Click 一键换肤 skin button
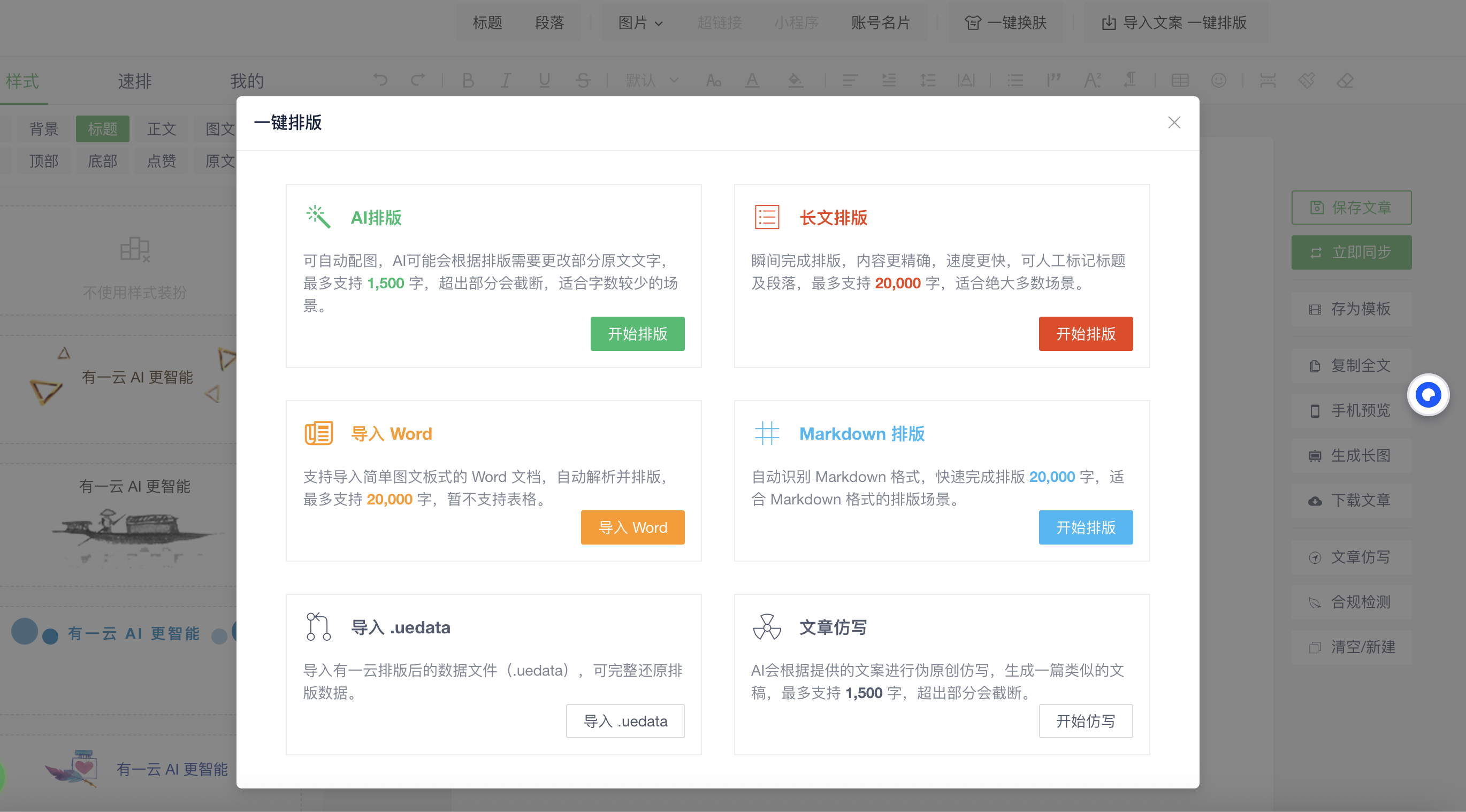 (x=1005, y=23)
